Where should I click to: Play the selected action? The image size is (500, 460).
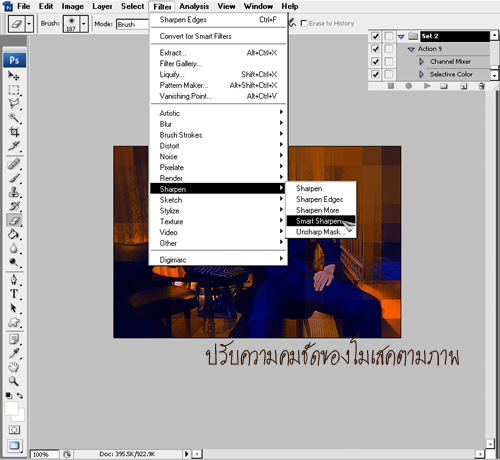(x=427, y=86)
